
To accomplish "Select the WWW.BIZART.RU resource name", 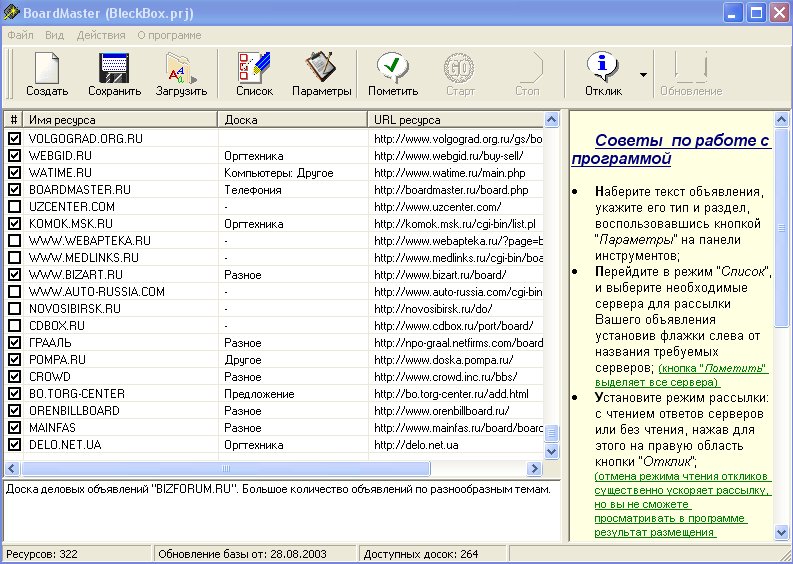I will (76, 275).
